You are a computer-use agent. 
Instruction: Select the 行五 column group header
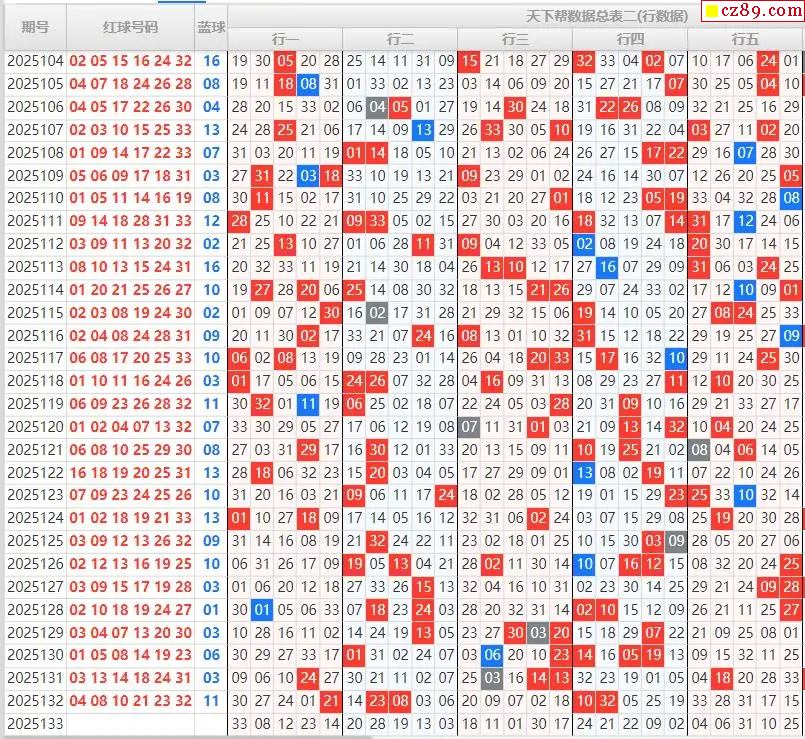745,39
